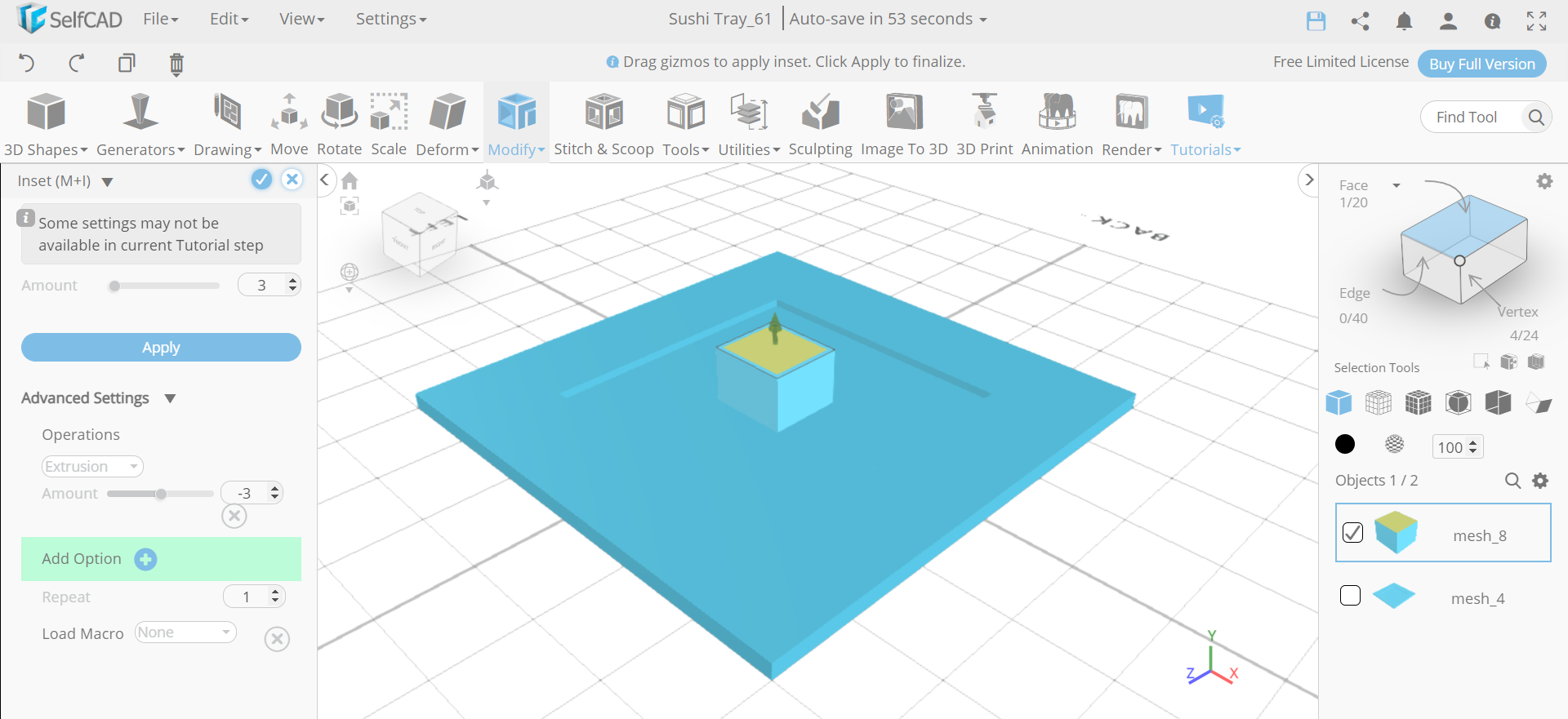
Task: Toggle Edge selection mode
Action: (1354, 293)
